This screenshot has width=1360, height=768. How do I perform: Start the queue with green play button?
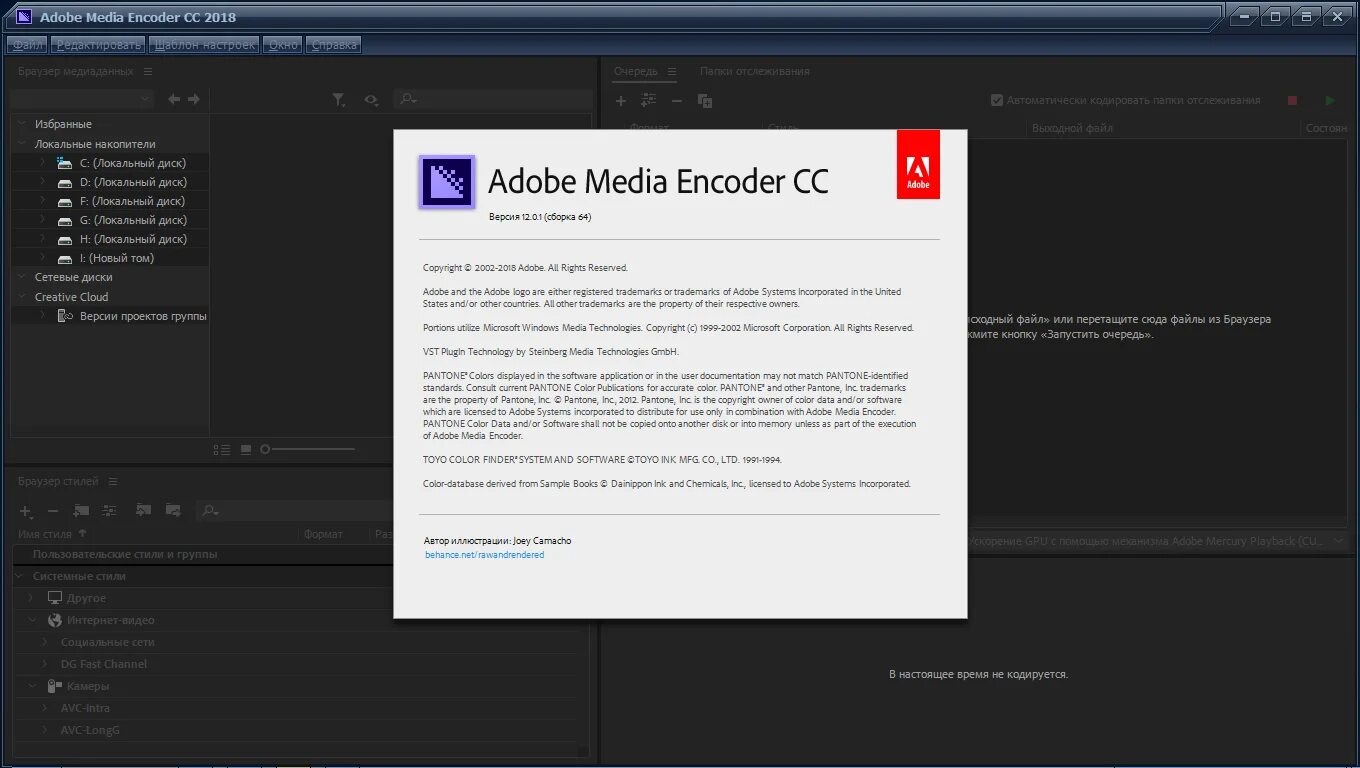pyautogui.click(x=1330, y=100)
